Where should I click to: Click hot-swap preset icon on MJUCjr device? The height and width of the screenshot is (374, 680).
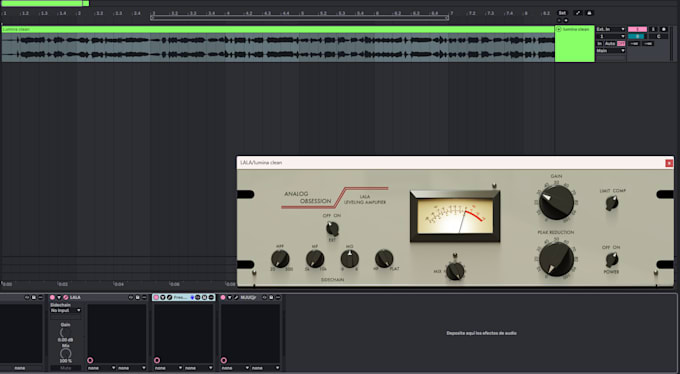(x=265, y=297)
